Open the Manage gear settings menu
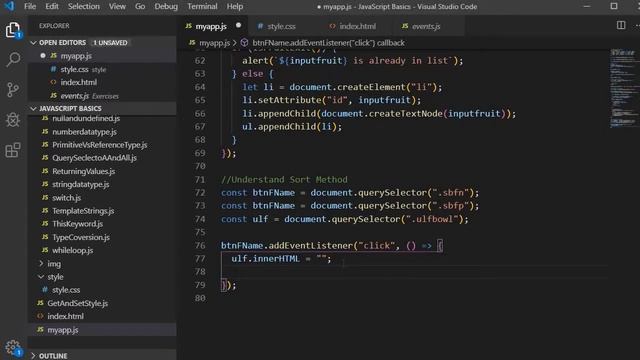This screenshot has width=640, height=360. click(x=13, y=347)
